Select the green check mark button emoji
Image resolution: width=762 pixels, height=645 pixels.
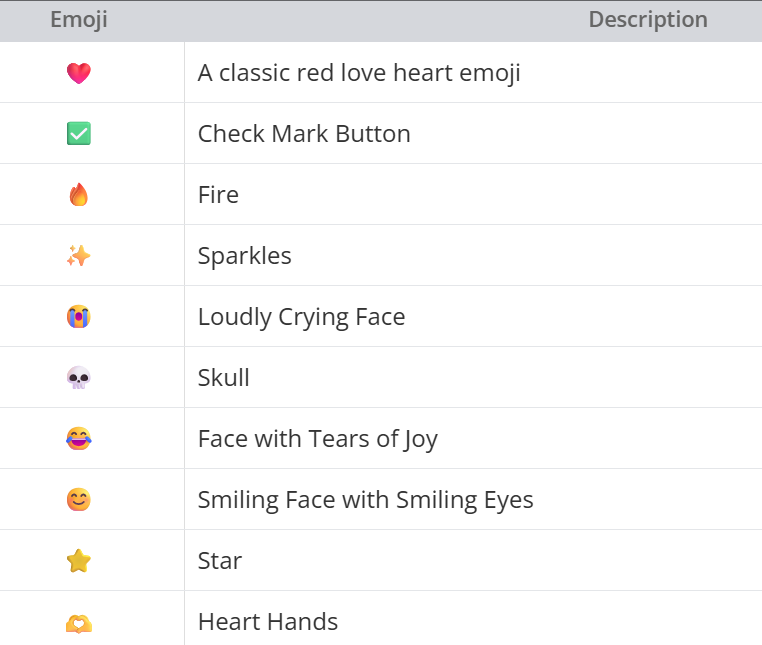[x=79, y=134]
